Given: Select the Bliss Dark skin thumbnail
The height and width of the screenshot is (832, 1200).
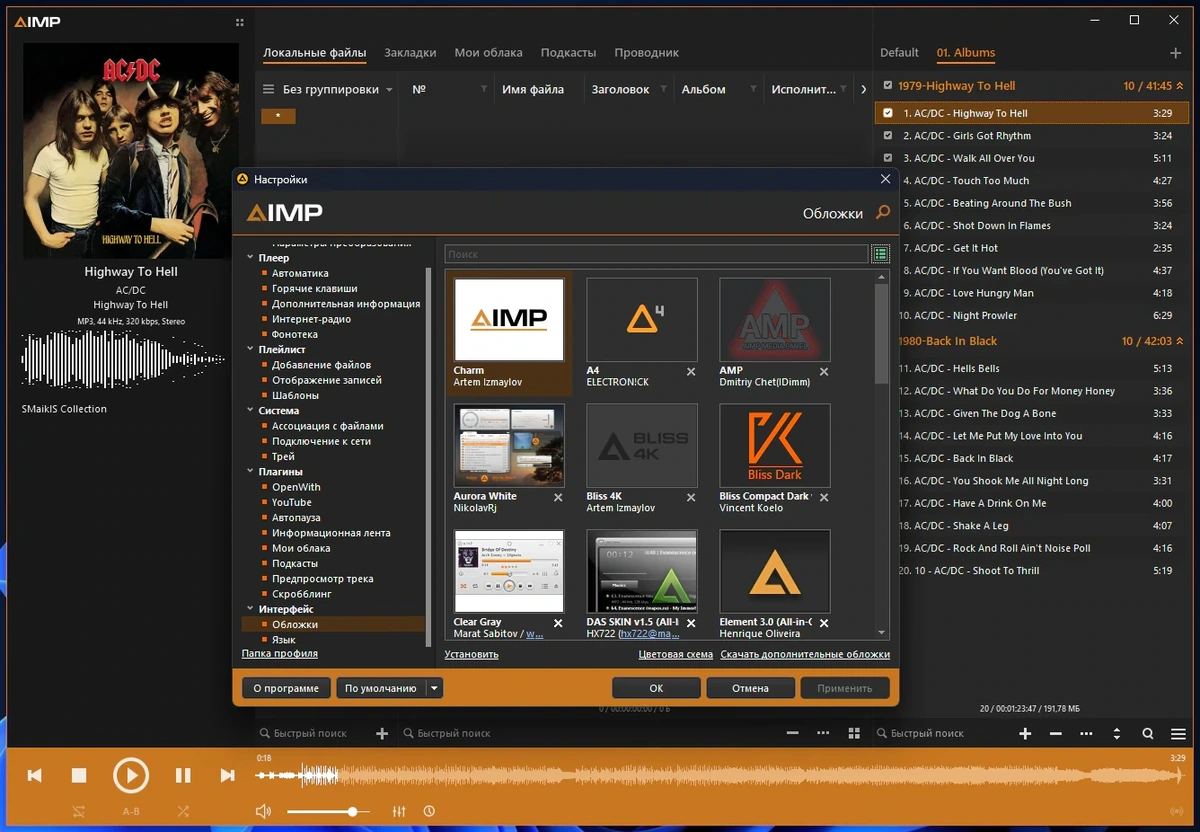Looking at the screenshot, I should [775, 445].
